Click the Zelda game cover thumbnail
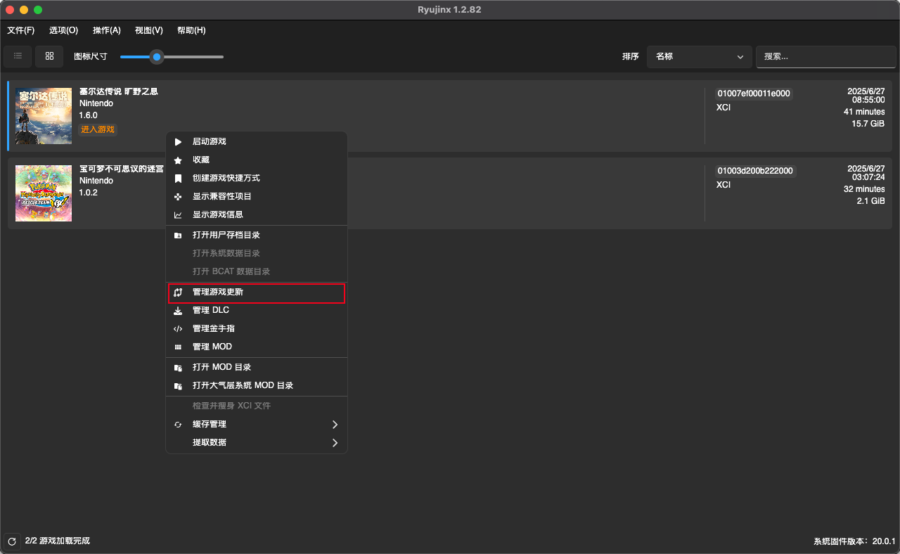 44,116
